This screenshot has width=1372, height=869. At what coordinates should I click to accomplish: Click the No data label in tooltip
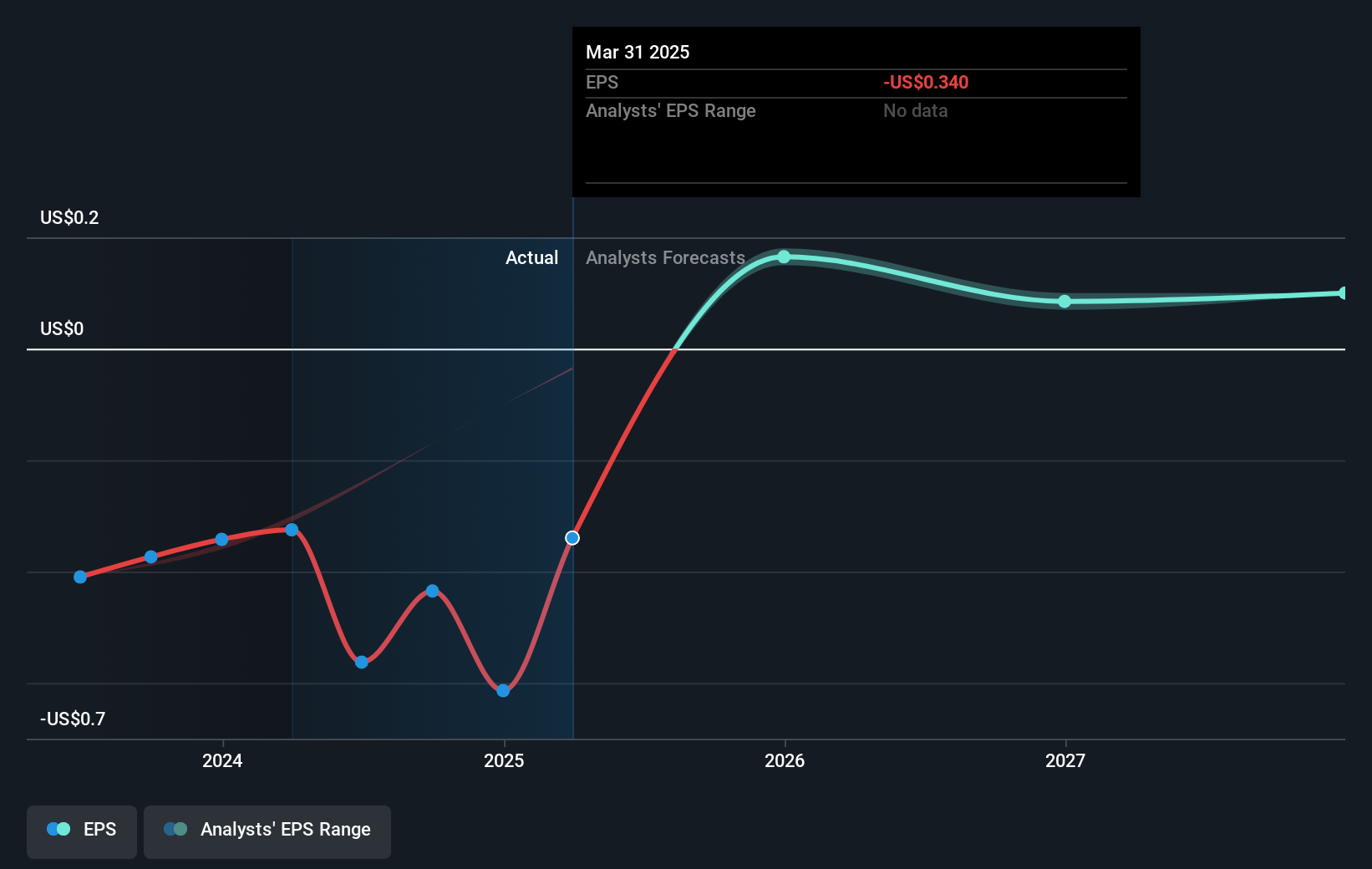click(916, 110)
